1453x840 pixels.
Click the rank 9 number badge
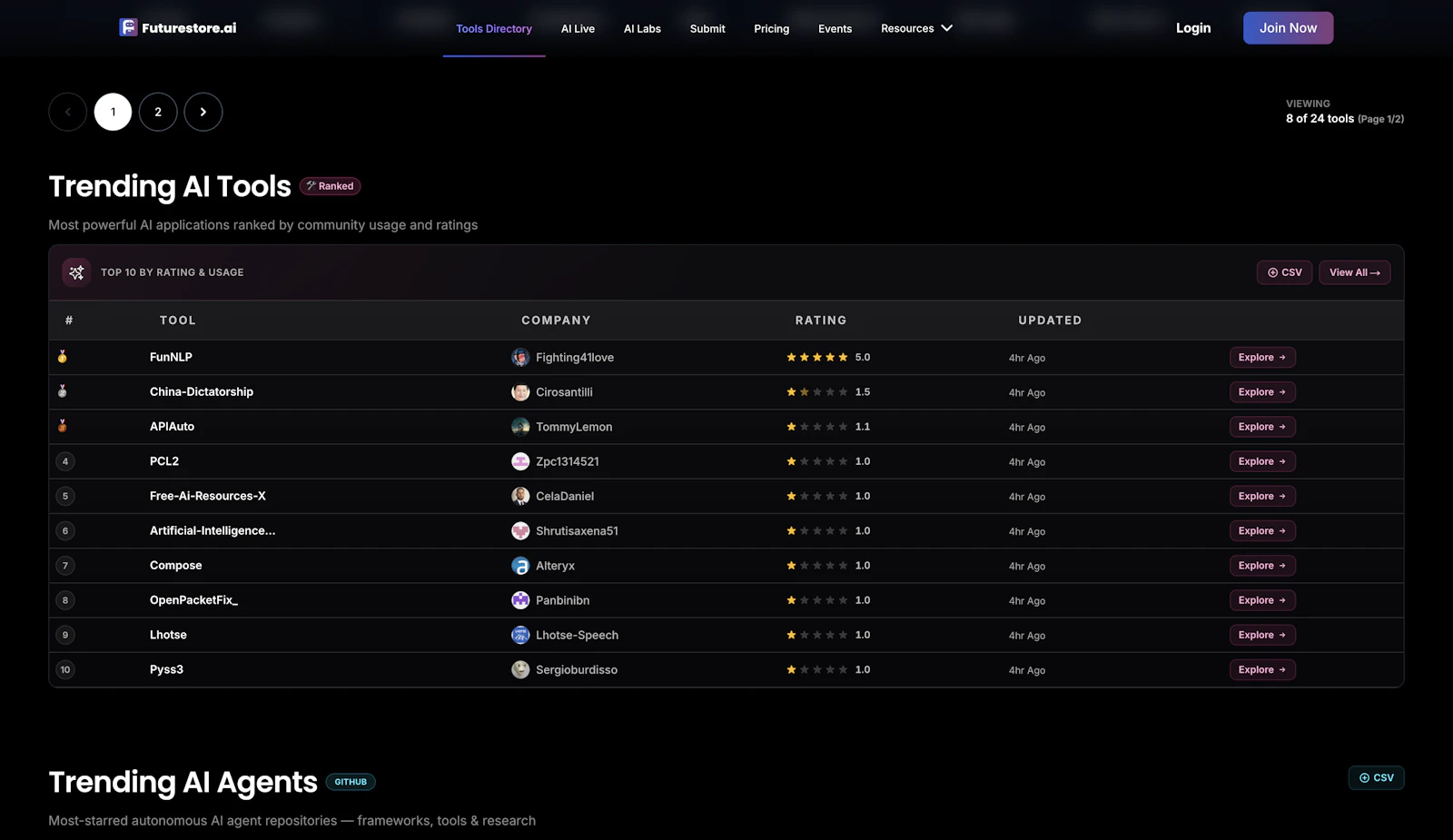pos(65,635)
